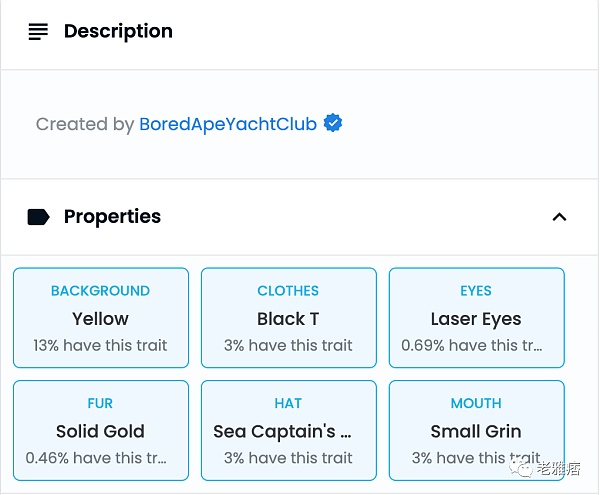This screenshot has width=600, height=495.
Task: Open the Eyes Laser Eyes trait card
Action: pyautogui.click(x=476, y=318)
